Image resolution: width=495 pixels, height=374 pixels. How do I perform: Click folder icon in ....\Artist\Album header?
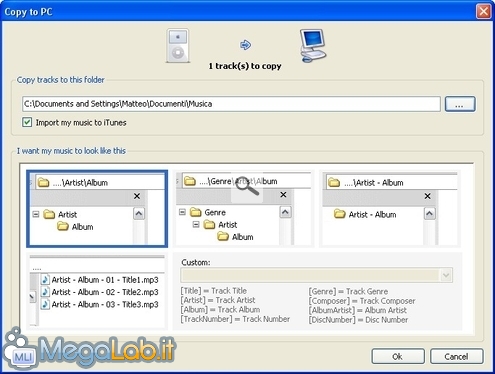point(43,183)
